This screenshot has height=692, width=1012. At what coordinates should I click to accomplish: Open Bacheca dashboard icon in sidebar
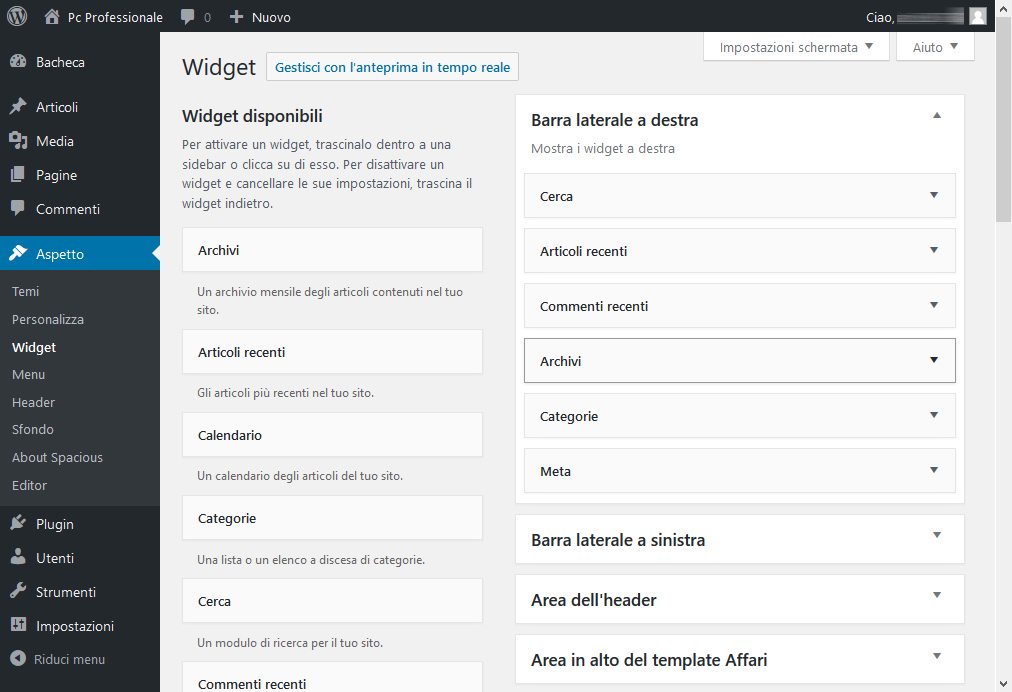click(x=18, y=62)
